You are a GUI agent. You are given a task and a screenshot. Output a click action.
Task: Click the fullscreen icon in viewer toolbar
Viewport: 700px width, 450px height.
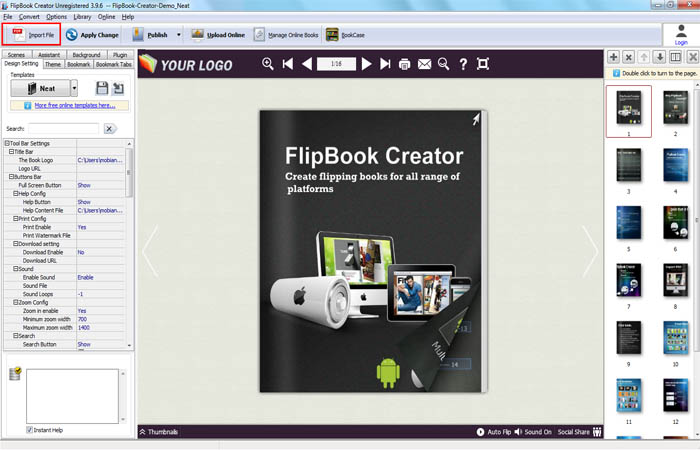click(x=483, y=64)
